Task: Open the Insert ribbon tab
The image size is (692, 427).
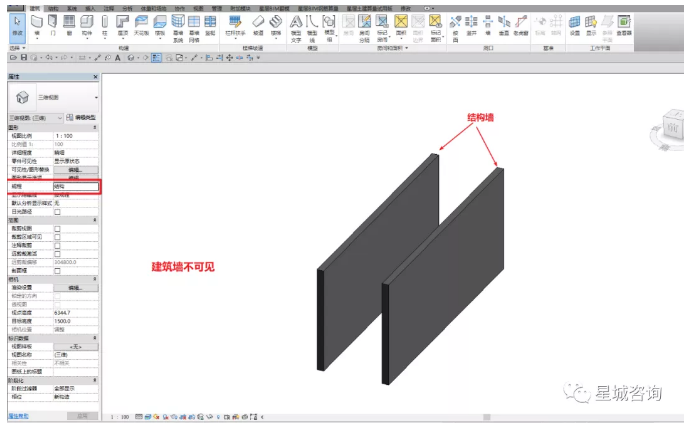Action: pyautogui.click(x=90, y=8)
